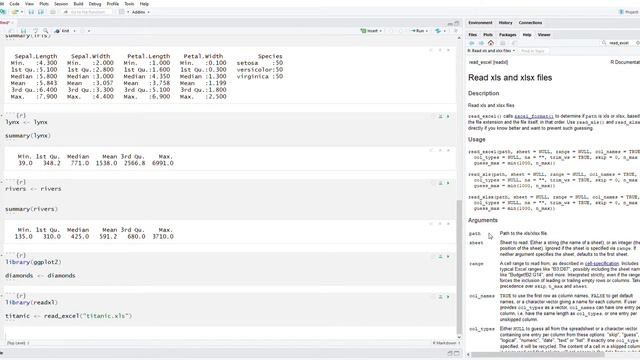Open the Profile menu
Image resolution: width=640 pixels, height=360 pixels.
pyautogui.click(x=113, y=4)
